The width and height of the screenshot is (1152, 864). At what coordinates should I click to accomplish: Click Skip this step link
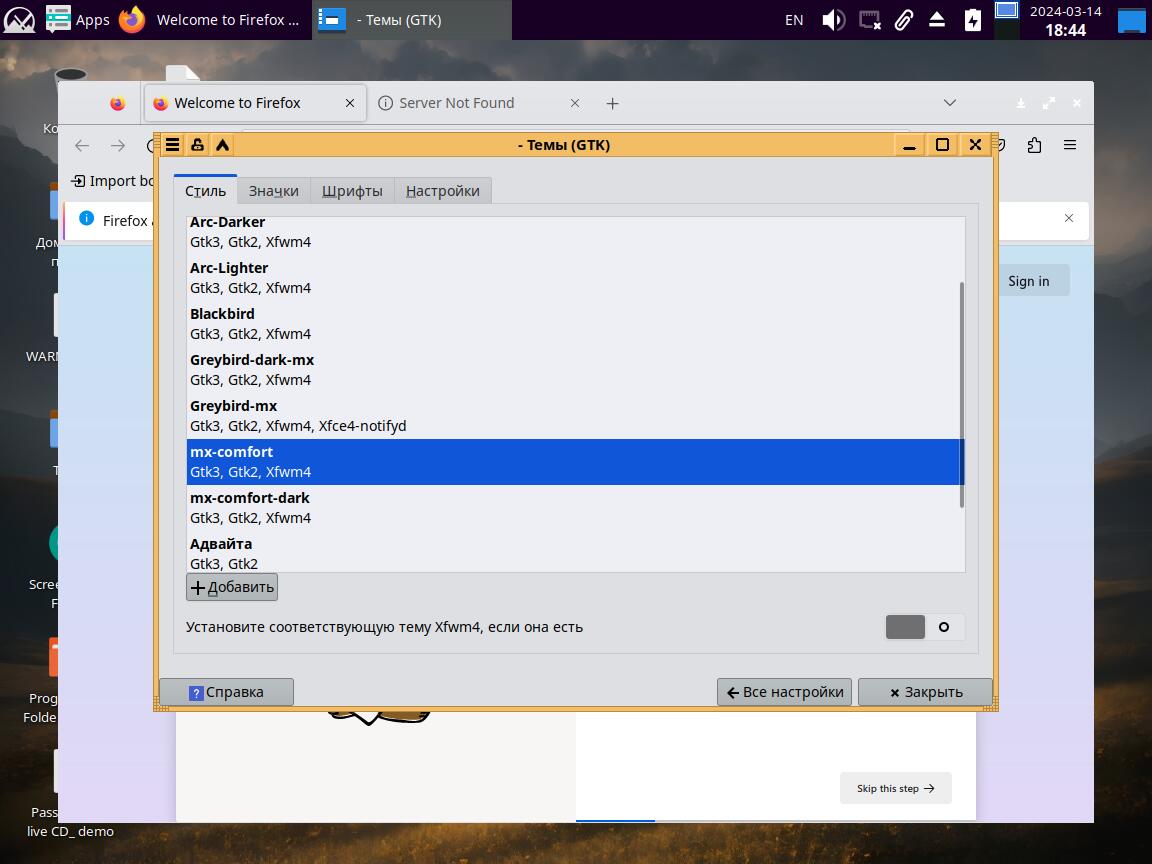896,788
